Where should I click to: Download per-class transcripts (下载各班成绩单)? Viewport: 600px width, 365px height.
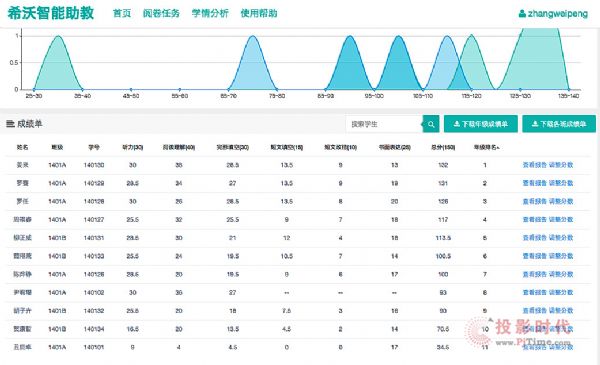559,124
